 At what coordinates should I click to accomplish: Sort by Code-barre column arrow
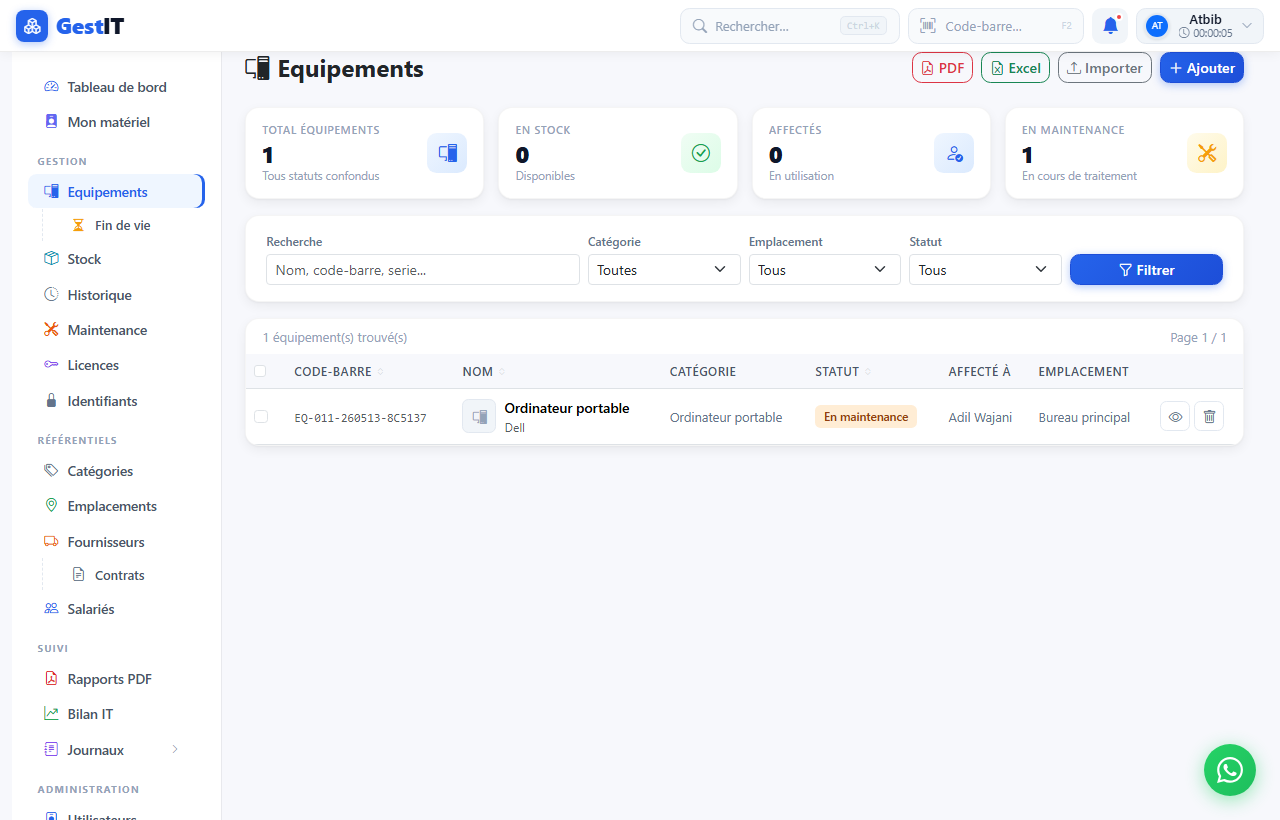tap(380, 372)
